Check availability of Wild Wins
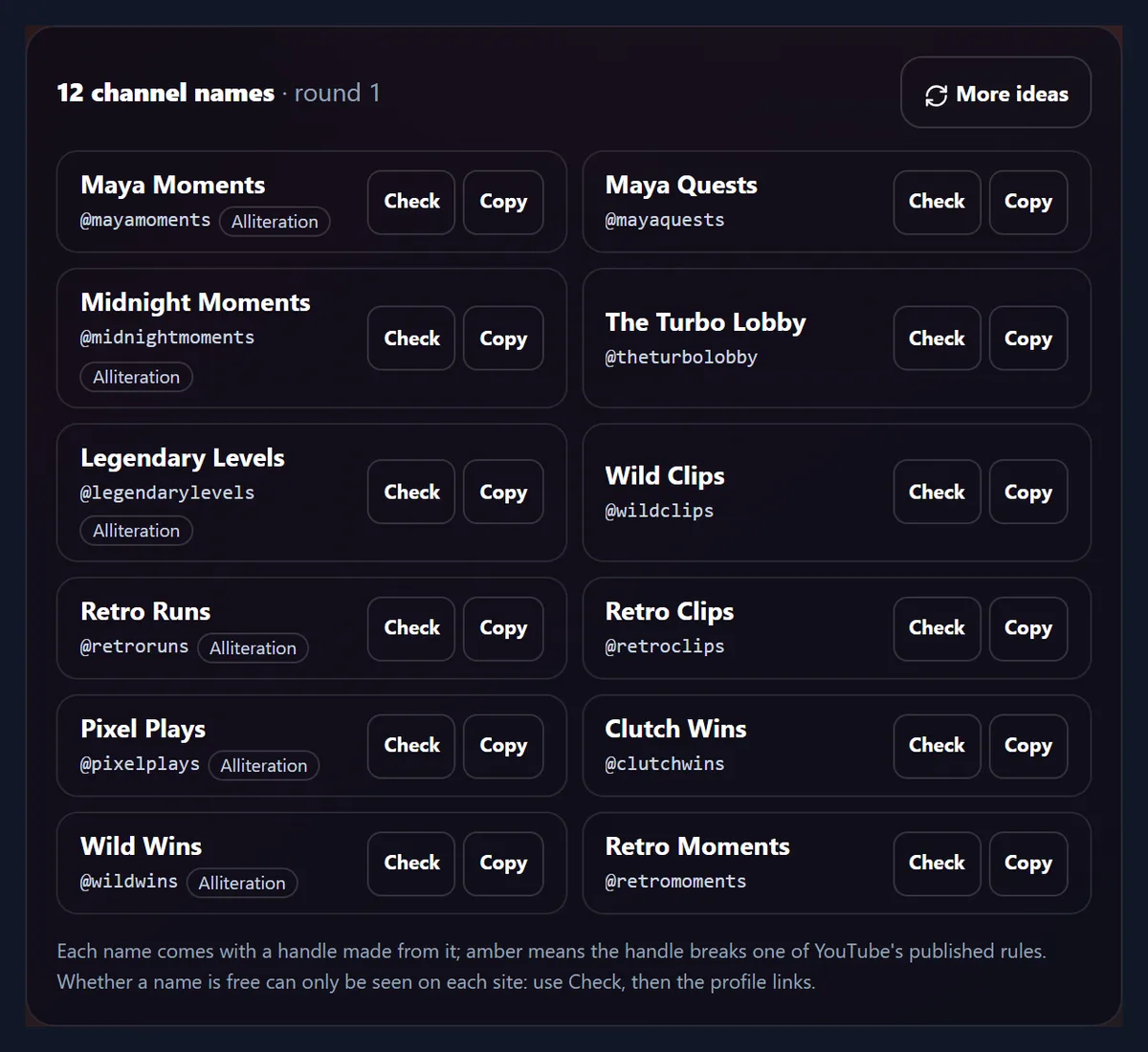The height and width of the screenshot is (1052, 1148). tap(411, 864)
